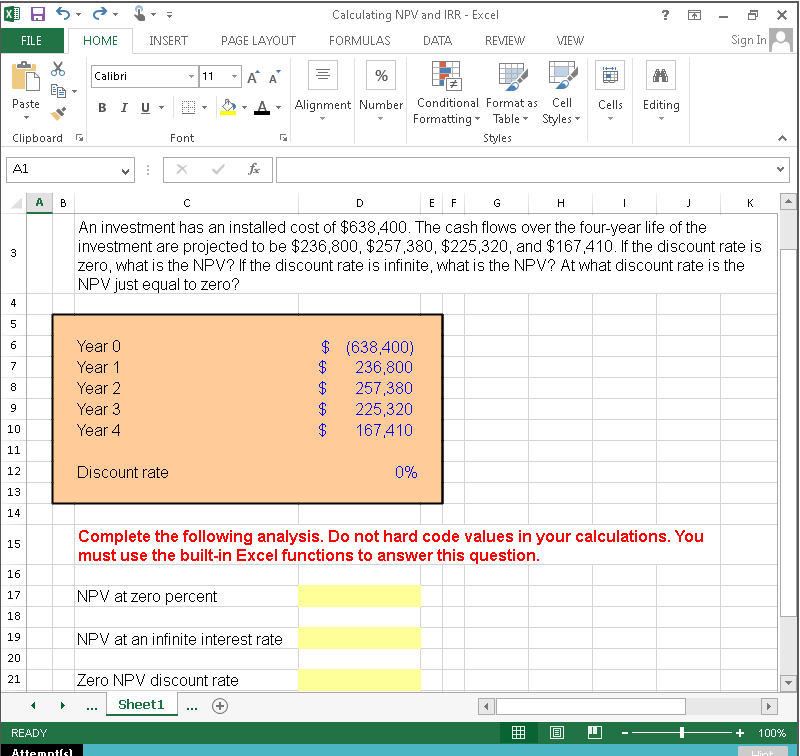Select the NPV at zero percent answer cell
800x756 pixels.
(x=359, y=596)
